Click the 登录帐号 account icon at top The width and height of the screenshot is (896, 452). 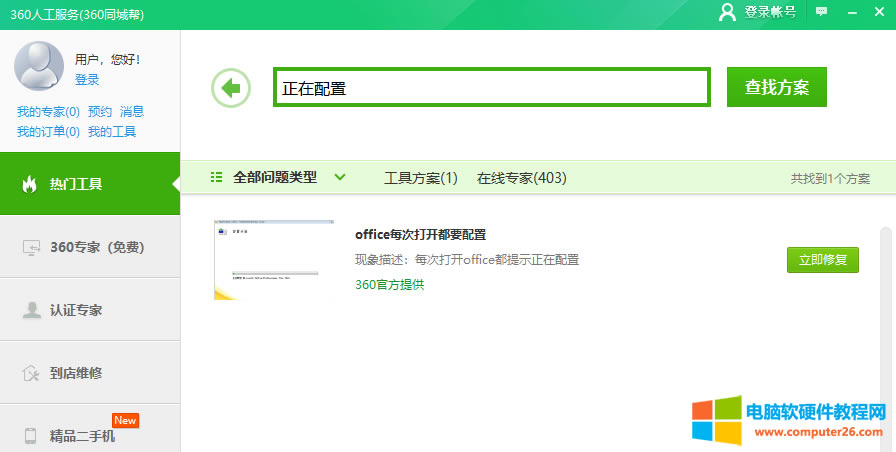coord(727,12)
